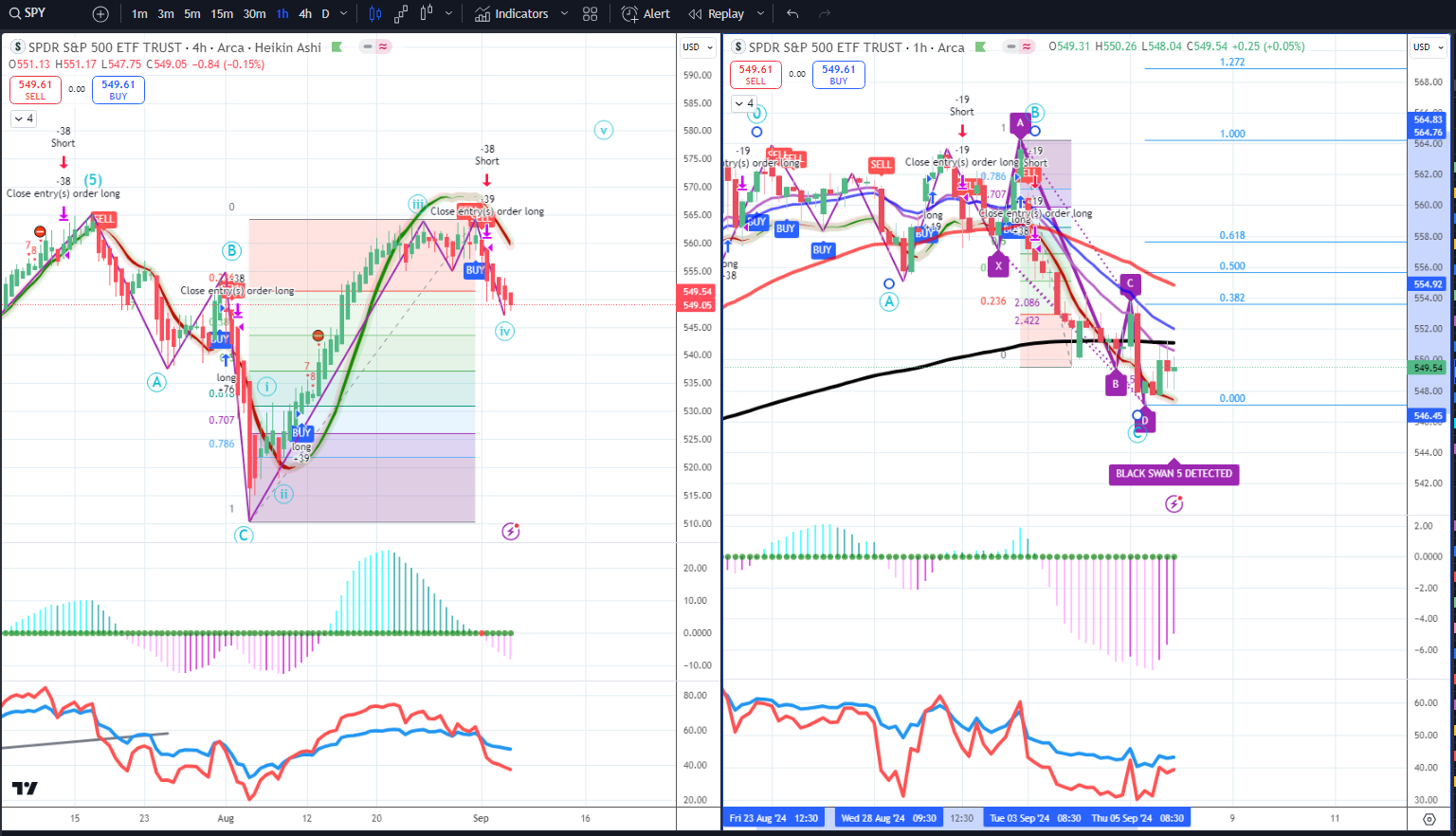Toggle the pink wave status pill on 1h chart
The image size is (1456, 836).
coord(1027,46)
